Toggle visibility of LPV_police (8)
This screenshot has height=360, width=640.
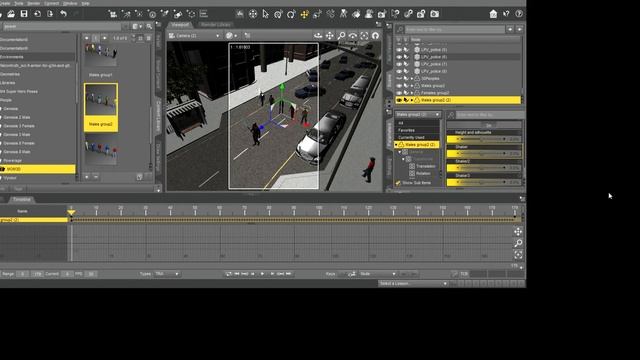pos(399,71)
